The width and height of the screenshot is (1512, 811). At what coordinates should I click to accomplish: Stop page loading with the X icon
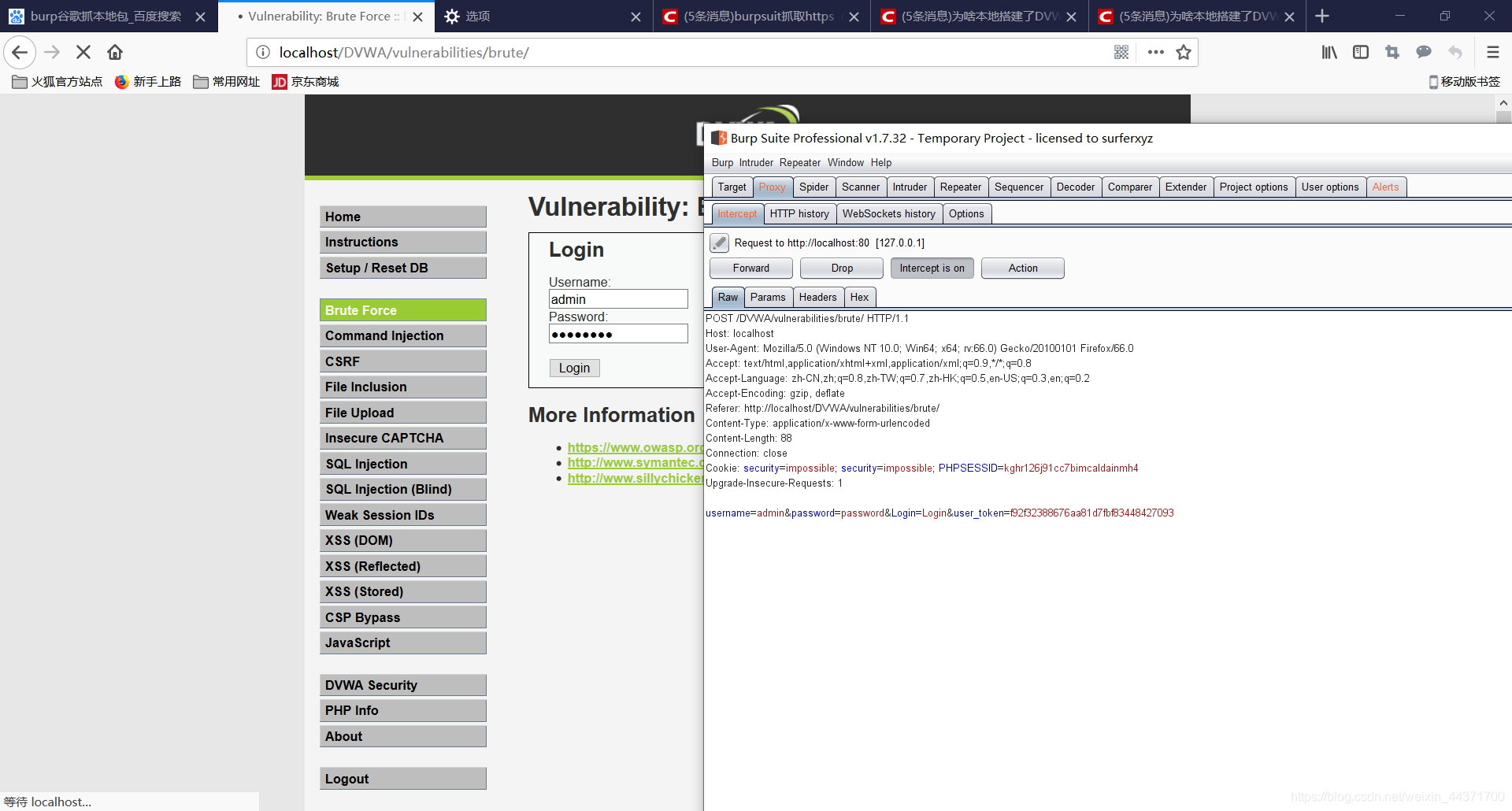(x=83, y=52)
